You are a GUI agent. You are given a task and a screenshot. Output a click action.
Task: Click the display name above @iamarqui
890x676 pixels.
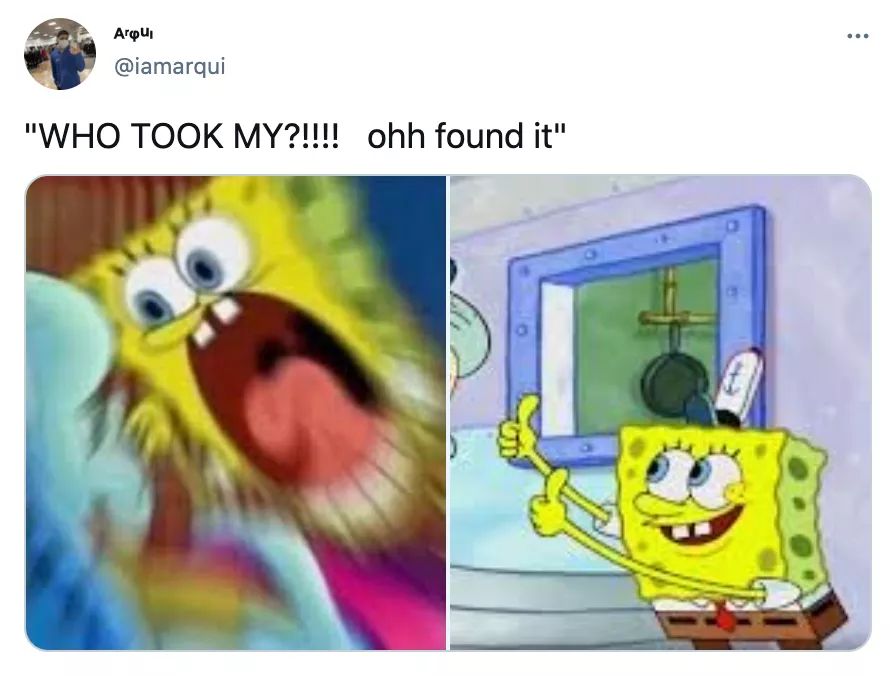(x=133, y=34)
